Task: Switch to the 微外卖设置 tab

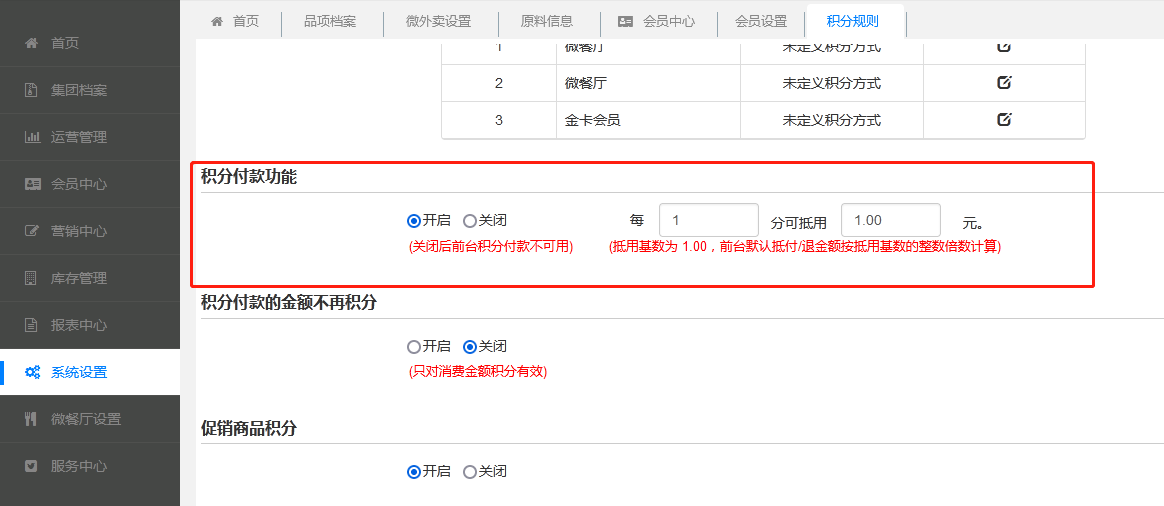Action: (438, 21)
